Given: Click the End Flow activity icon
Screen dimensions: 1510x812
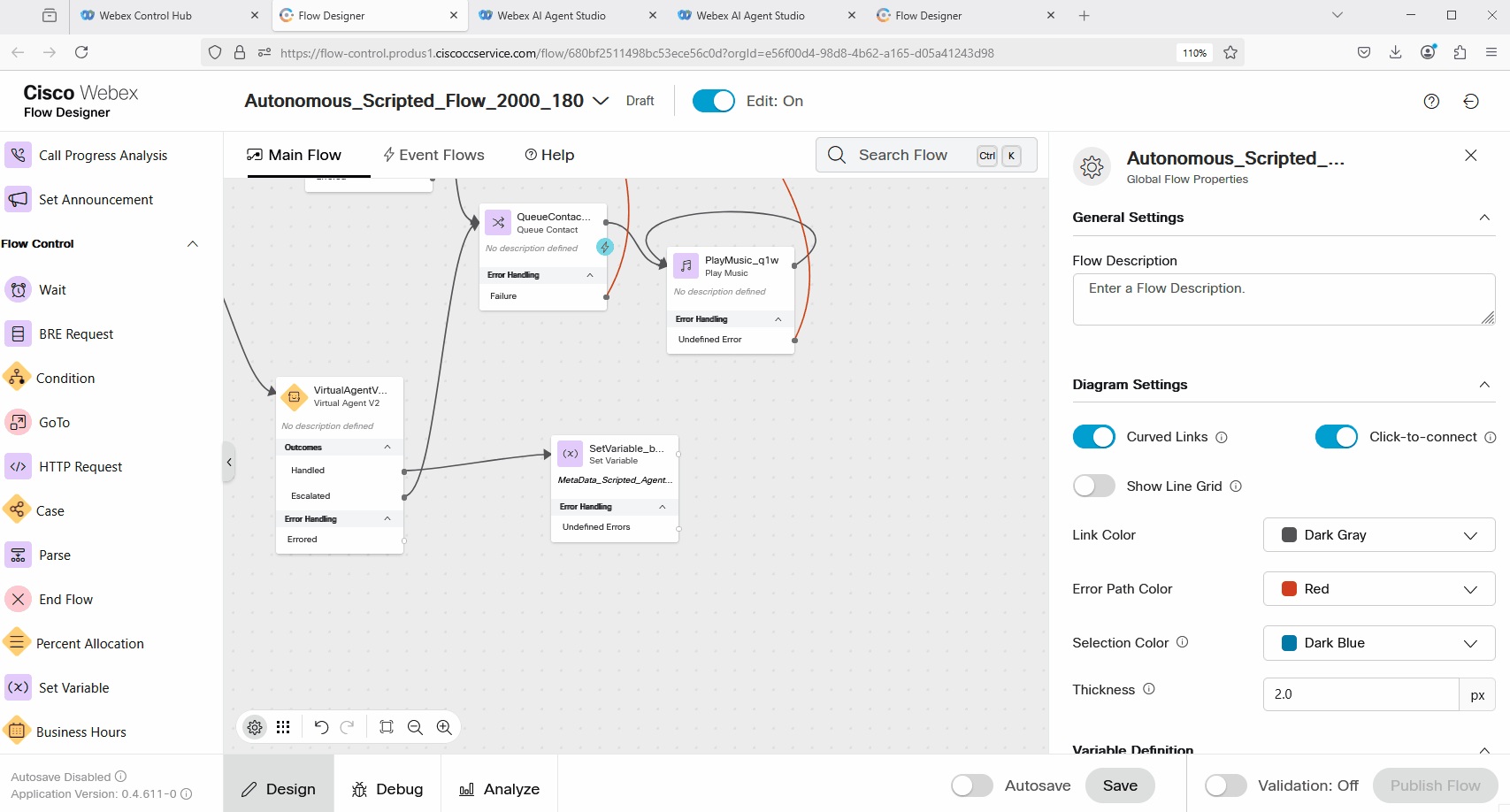Looking at the screenshot, I should [18, 599].
